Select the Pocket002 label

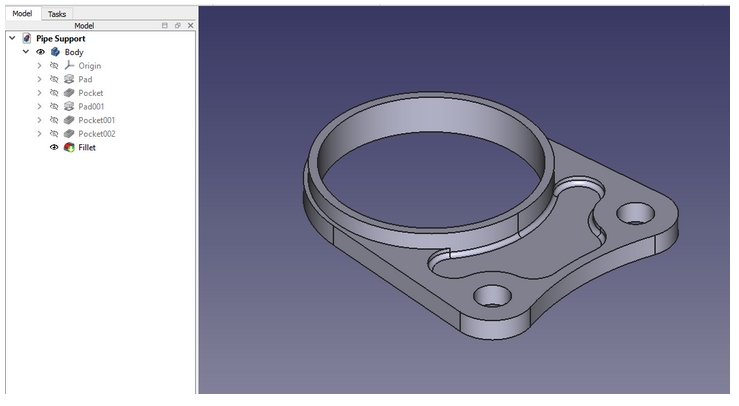[97, 134]
